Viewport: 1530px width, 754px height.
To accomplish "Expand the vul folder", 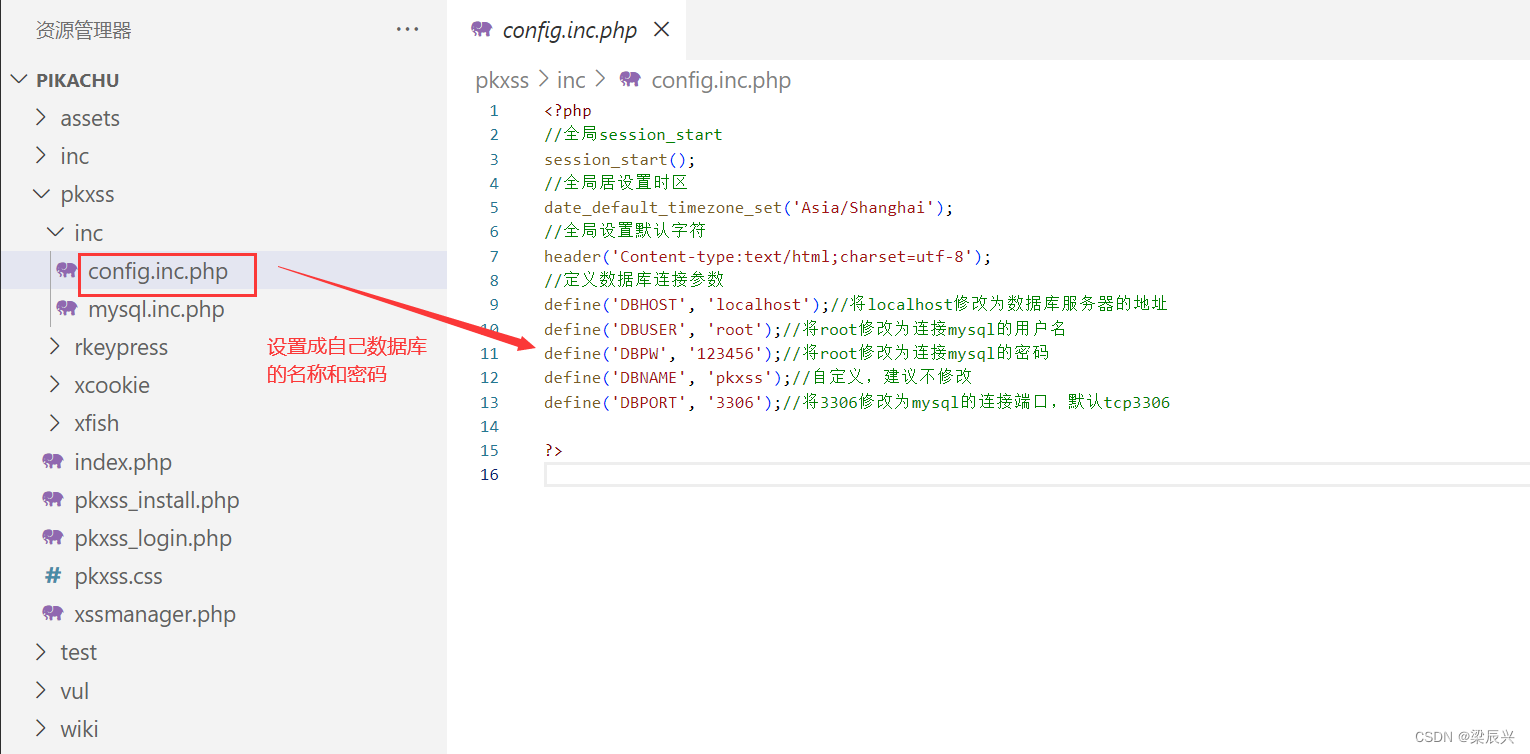I will [x=41, y=691].
